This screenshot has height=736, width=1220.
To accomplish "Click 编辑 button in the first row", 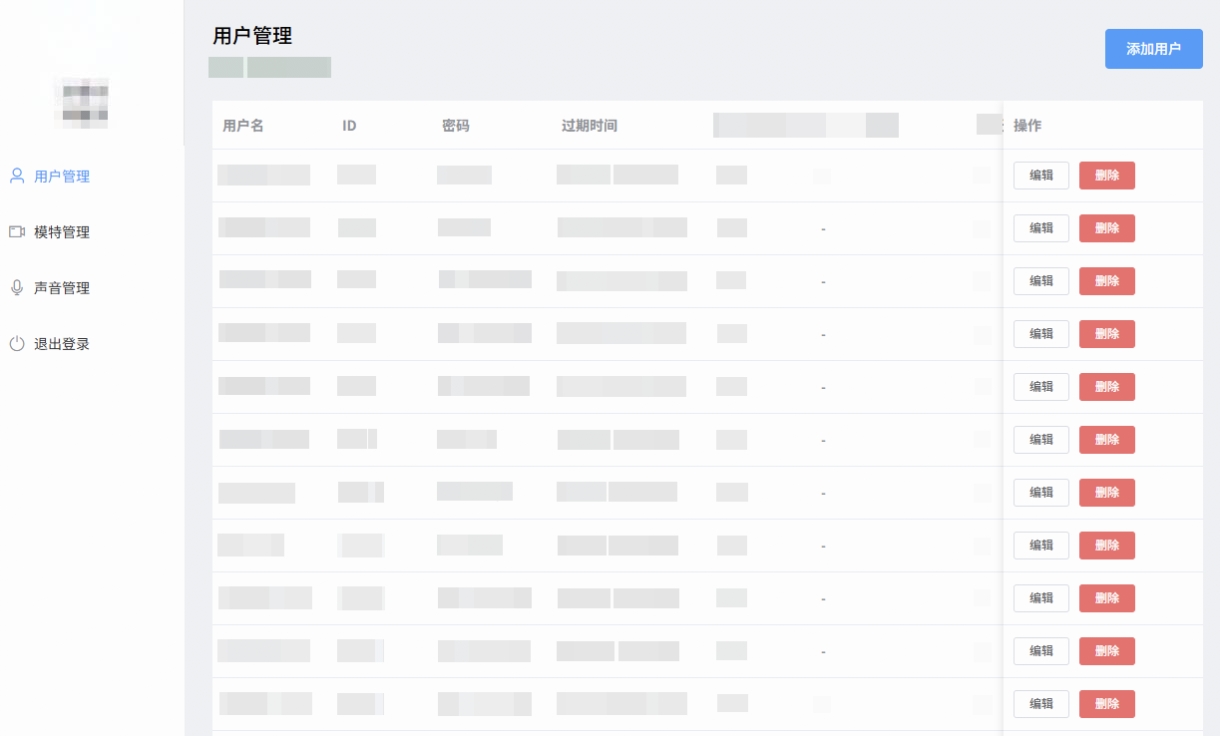I will 1041,175.
